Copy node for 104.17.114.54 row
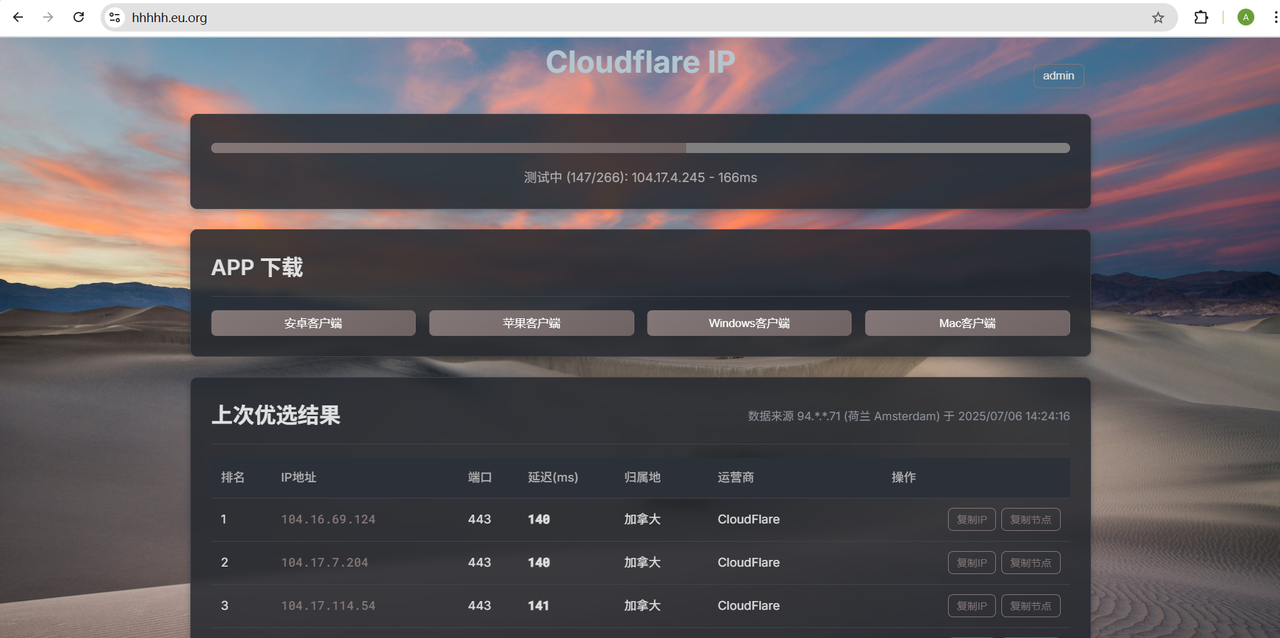This screenshot has width=1280, height=638. click(x=1030, y=606)
